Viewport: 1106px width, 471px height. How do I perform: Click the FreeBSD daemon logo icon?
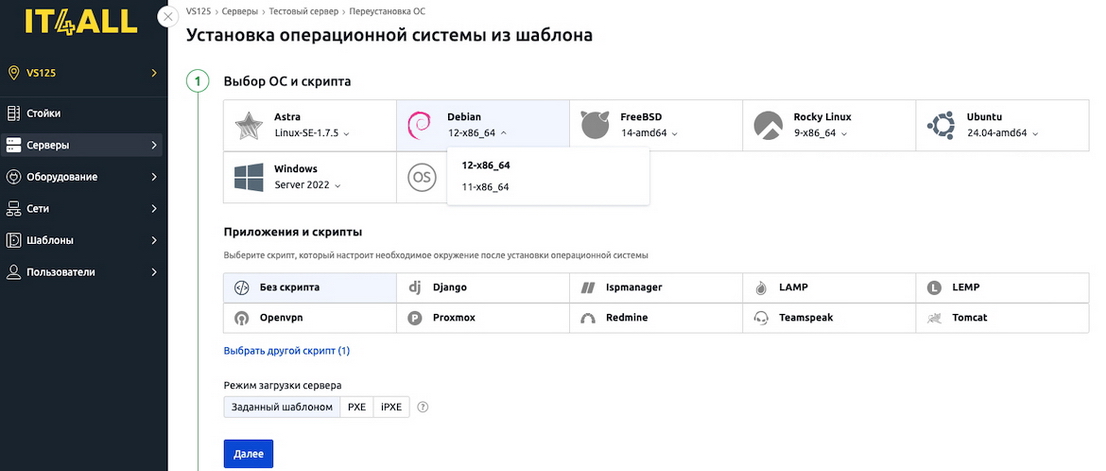(x=593, y=125)
